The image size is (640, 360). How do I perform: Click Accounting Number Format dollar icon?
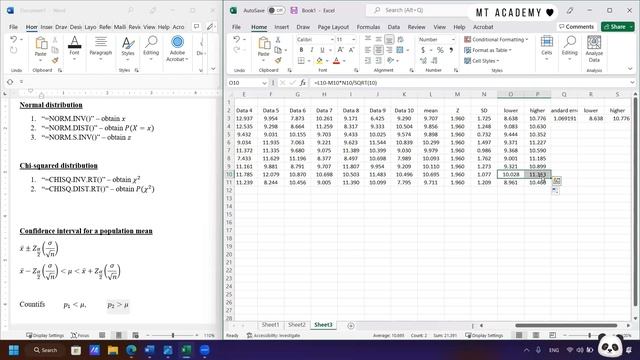click(423, 50)
